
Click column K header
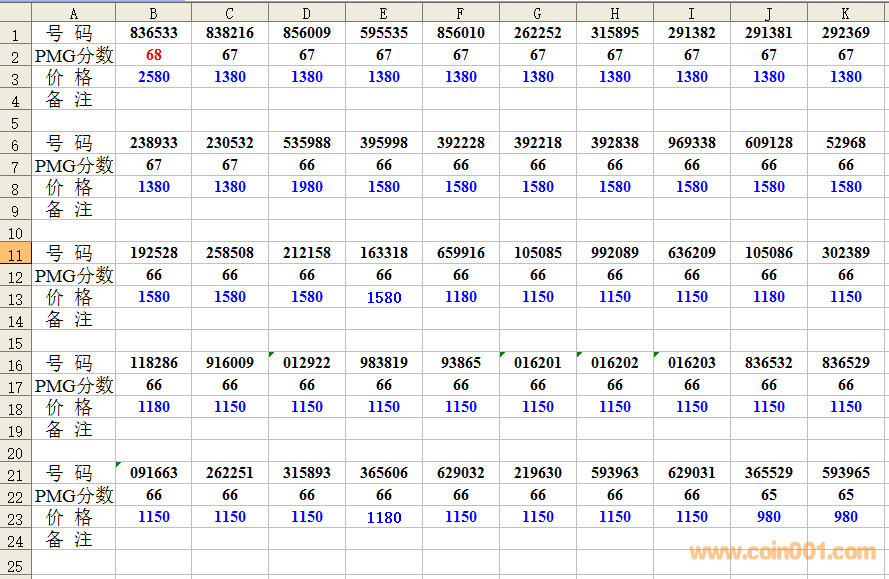tap(846, 13)
